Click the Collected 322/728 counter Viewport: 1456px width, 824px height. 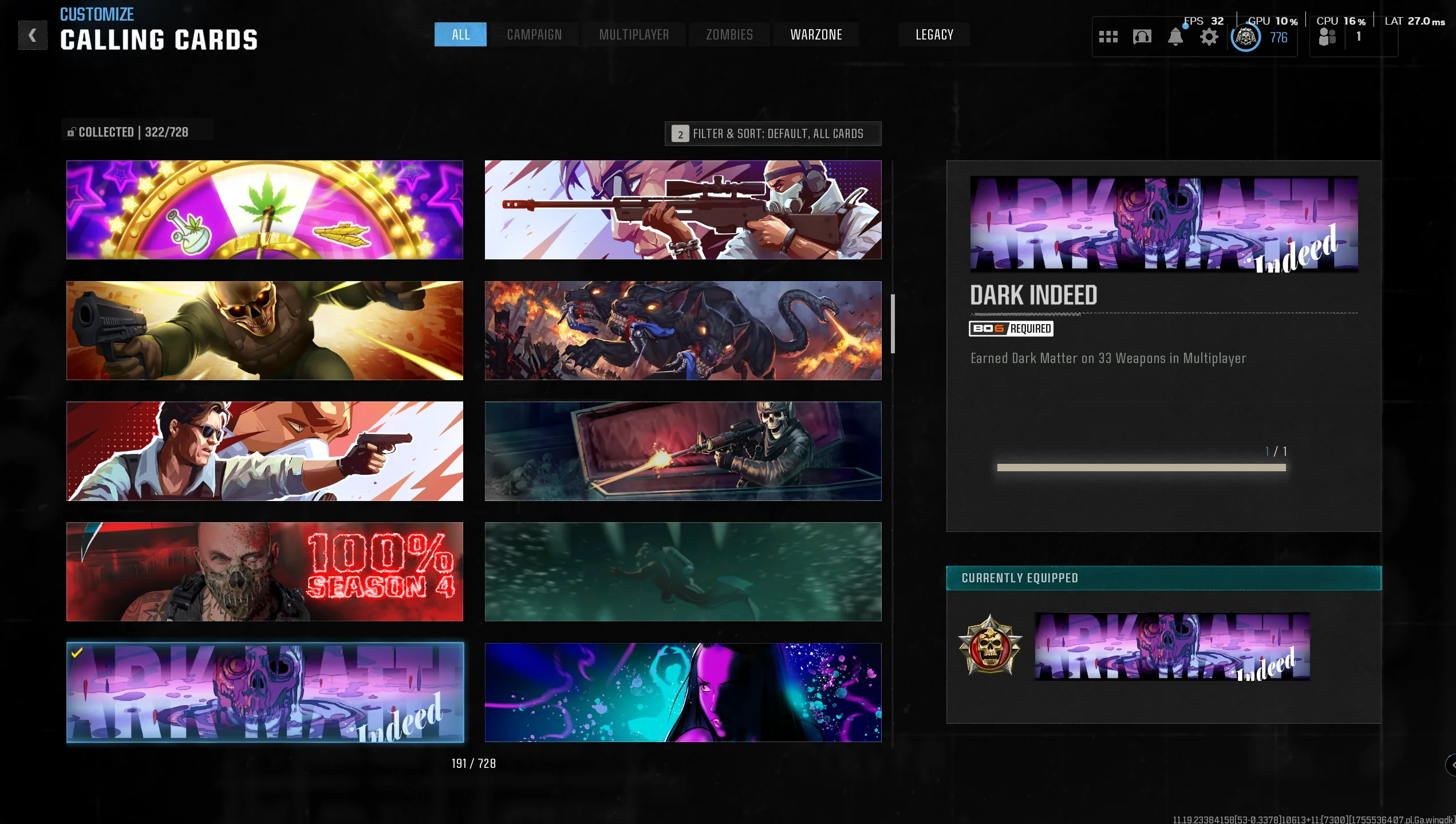click(x=137, y=132)
